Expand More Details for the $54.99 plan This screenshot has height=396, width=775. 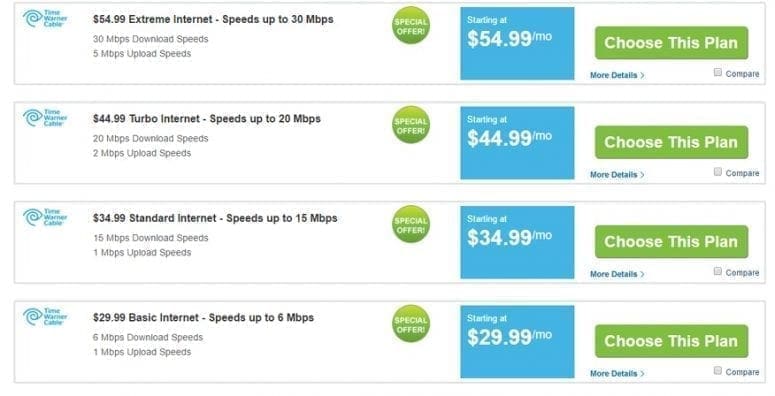coord(617,75)
